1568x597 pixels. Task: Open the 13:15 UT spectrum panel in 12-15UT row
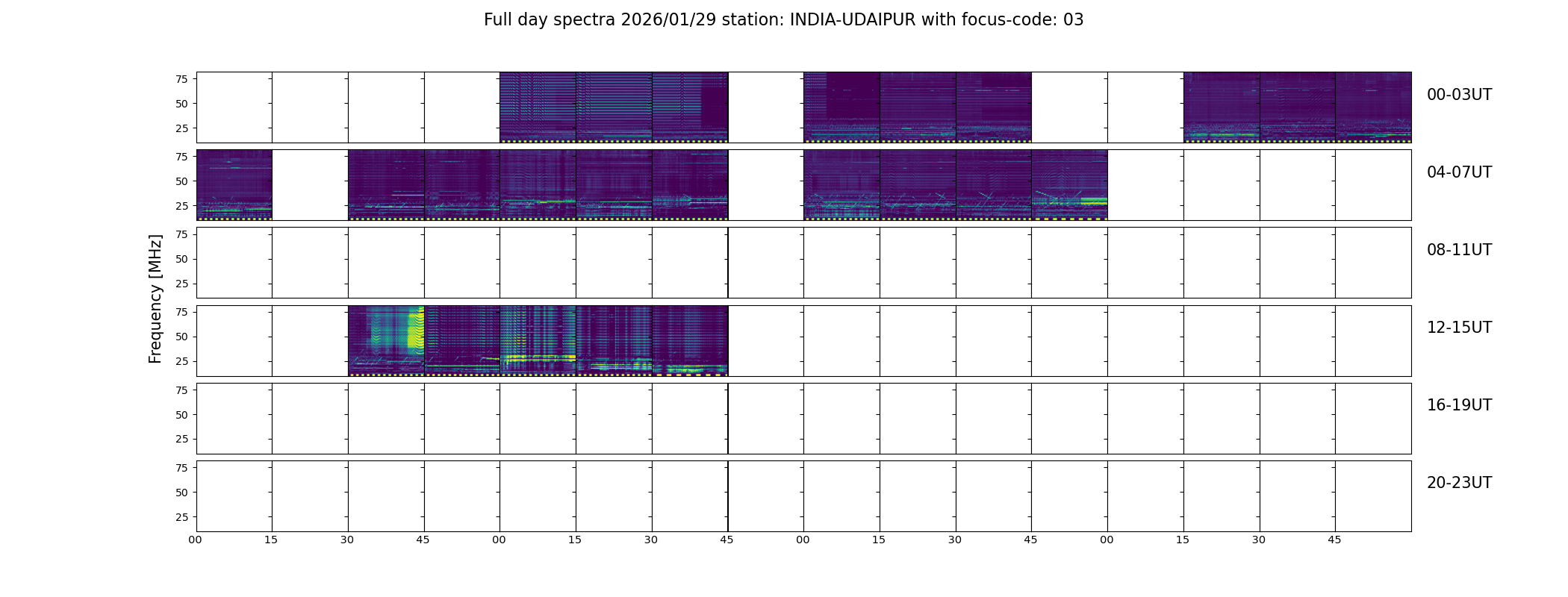click(614, 341)
